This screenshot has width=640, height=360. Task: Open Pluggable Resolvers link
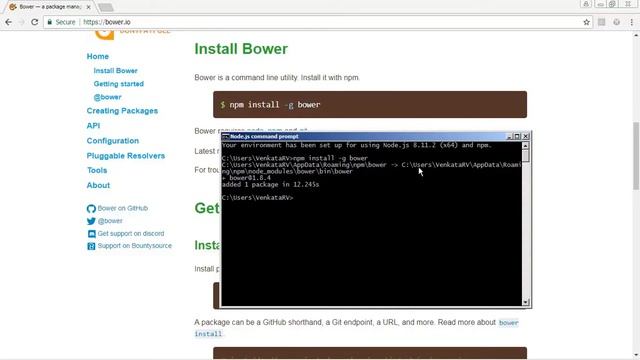(126, 156)
